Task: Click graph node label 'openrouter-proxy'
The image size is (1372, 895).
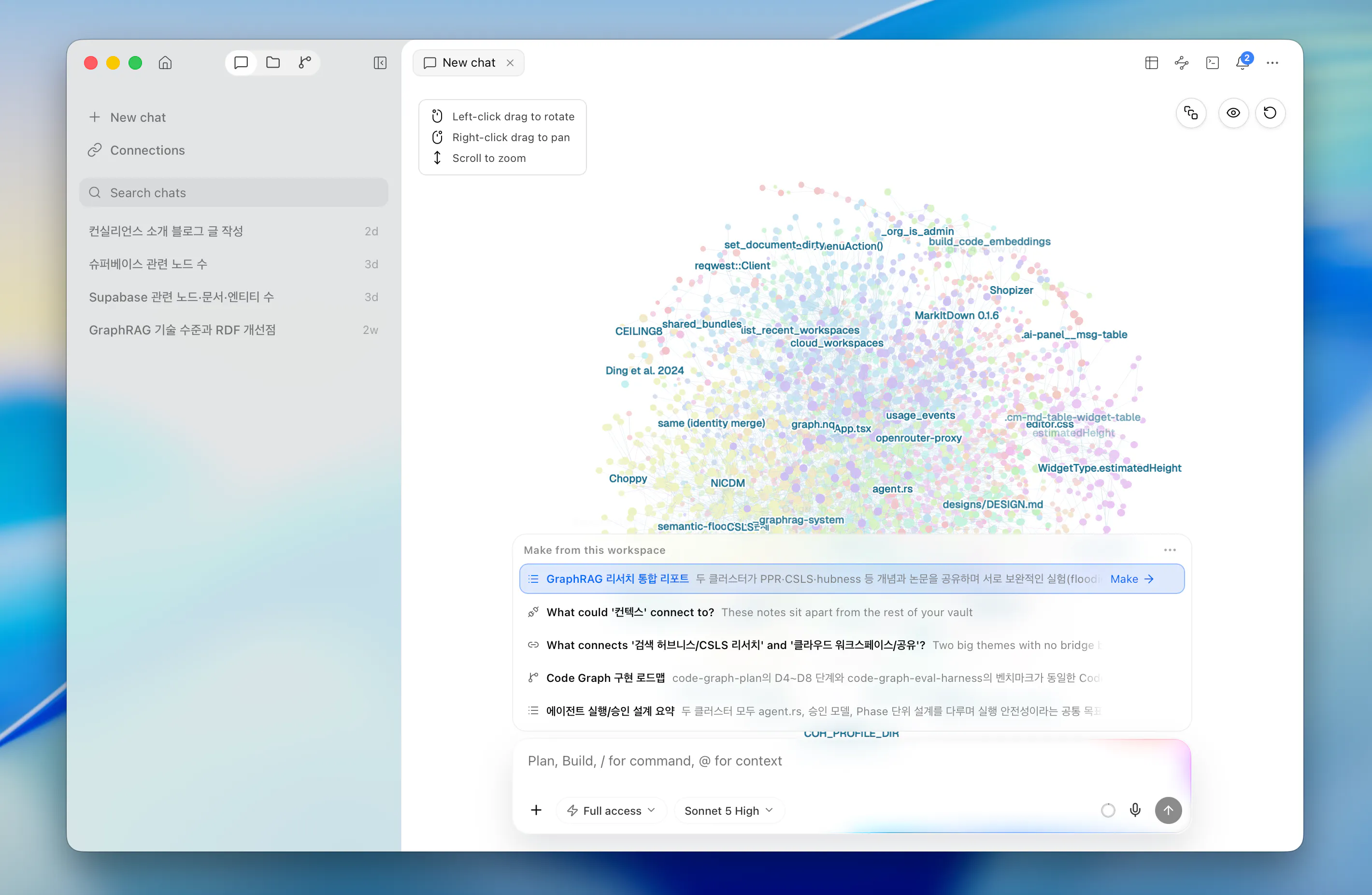Action: (918, 437)
